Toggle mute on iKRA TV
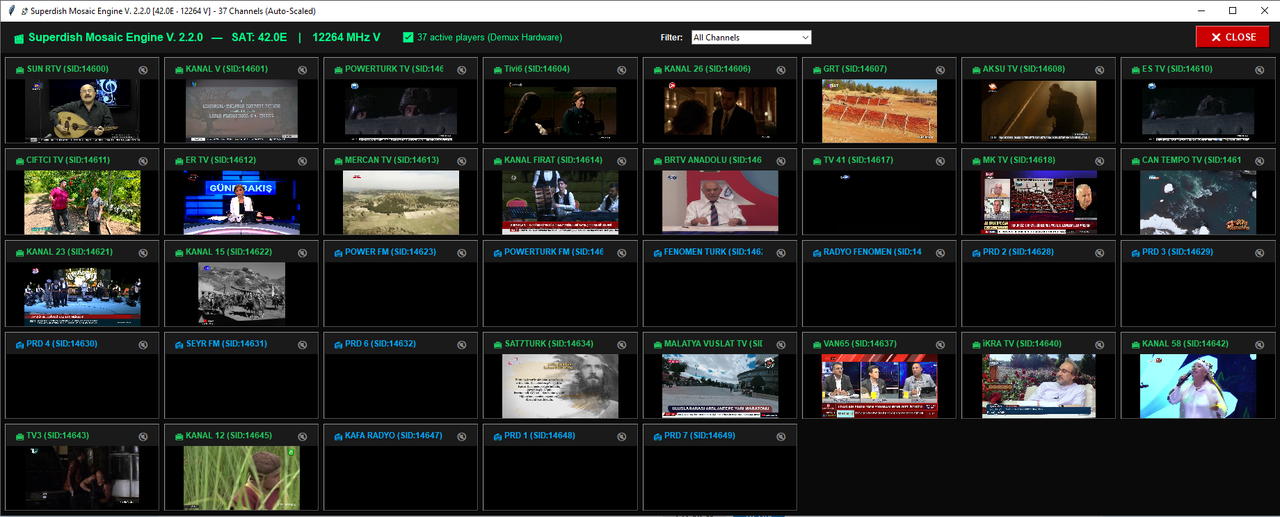 point(1100,344)
